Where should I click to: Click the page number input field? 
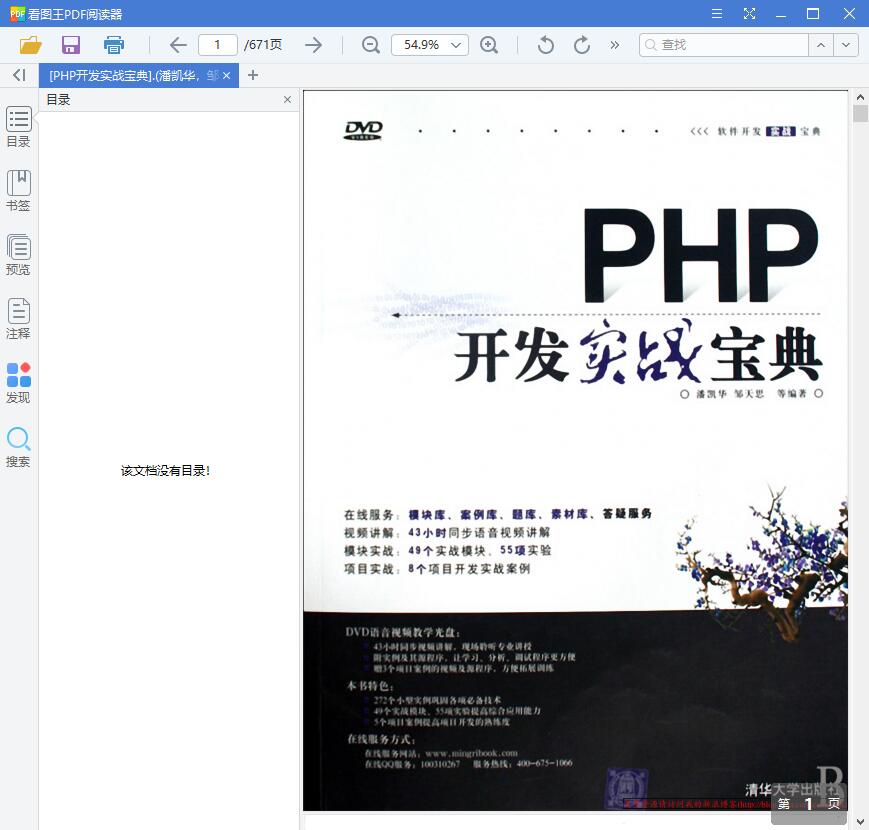pos(221,45)
